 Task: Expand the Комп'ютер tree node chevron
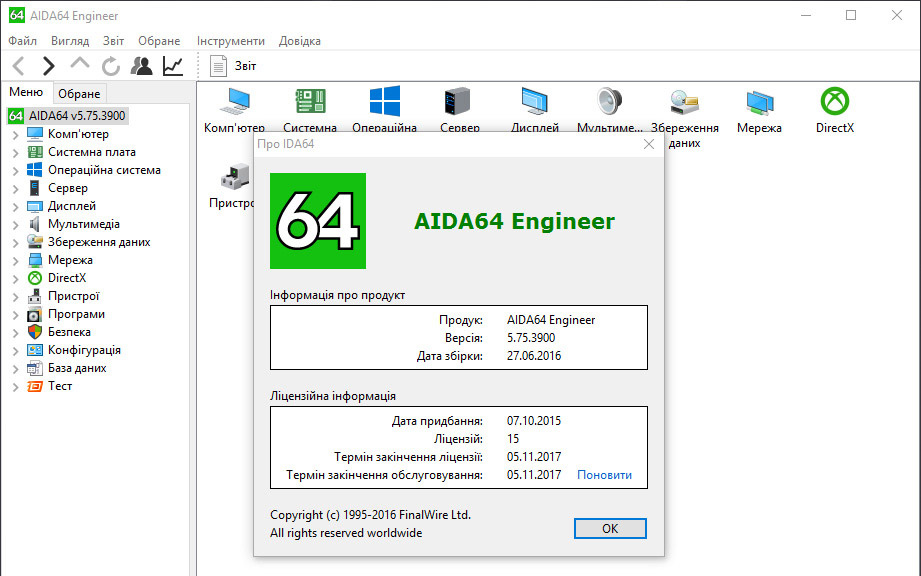click(x=16, y=135)
